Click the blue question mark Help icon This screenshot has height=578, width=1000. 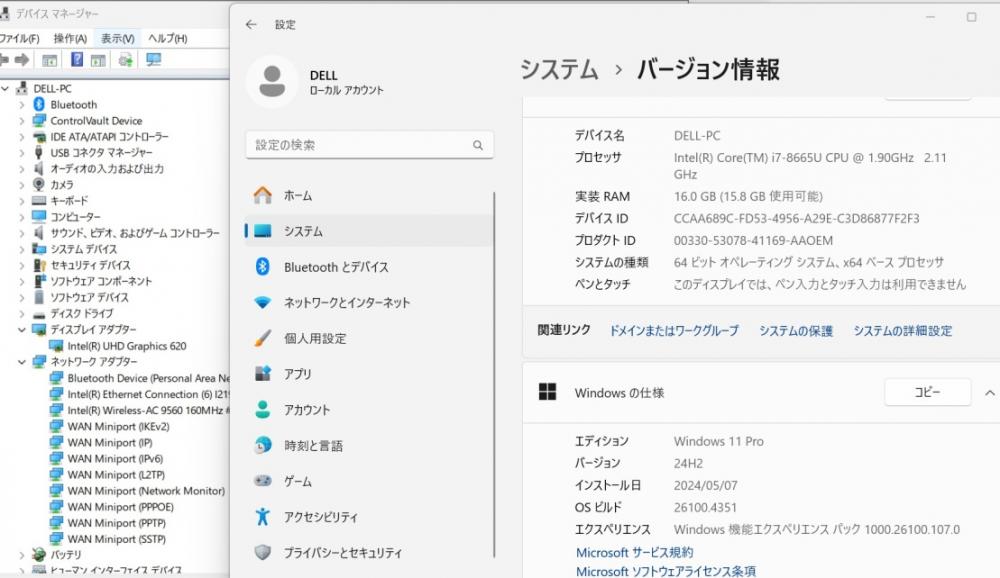[x=77, y=59]
